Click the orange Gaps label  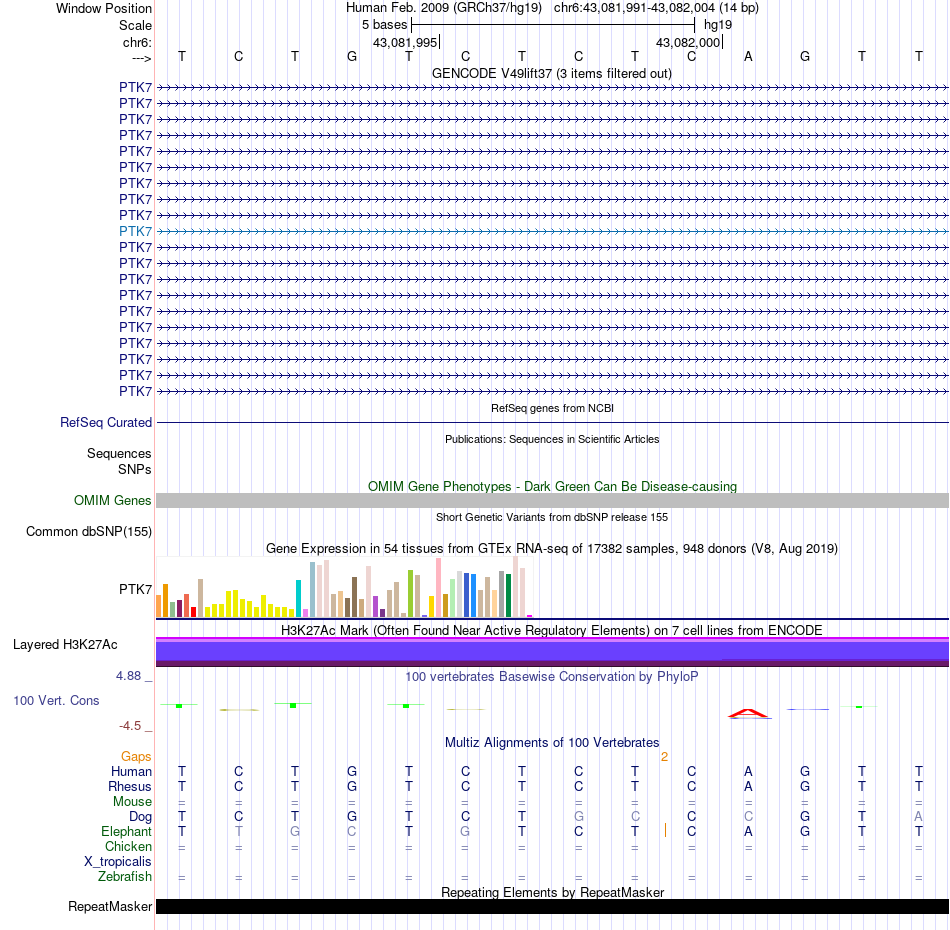(x=136, y=756)
